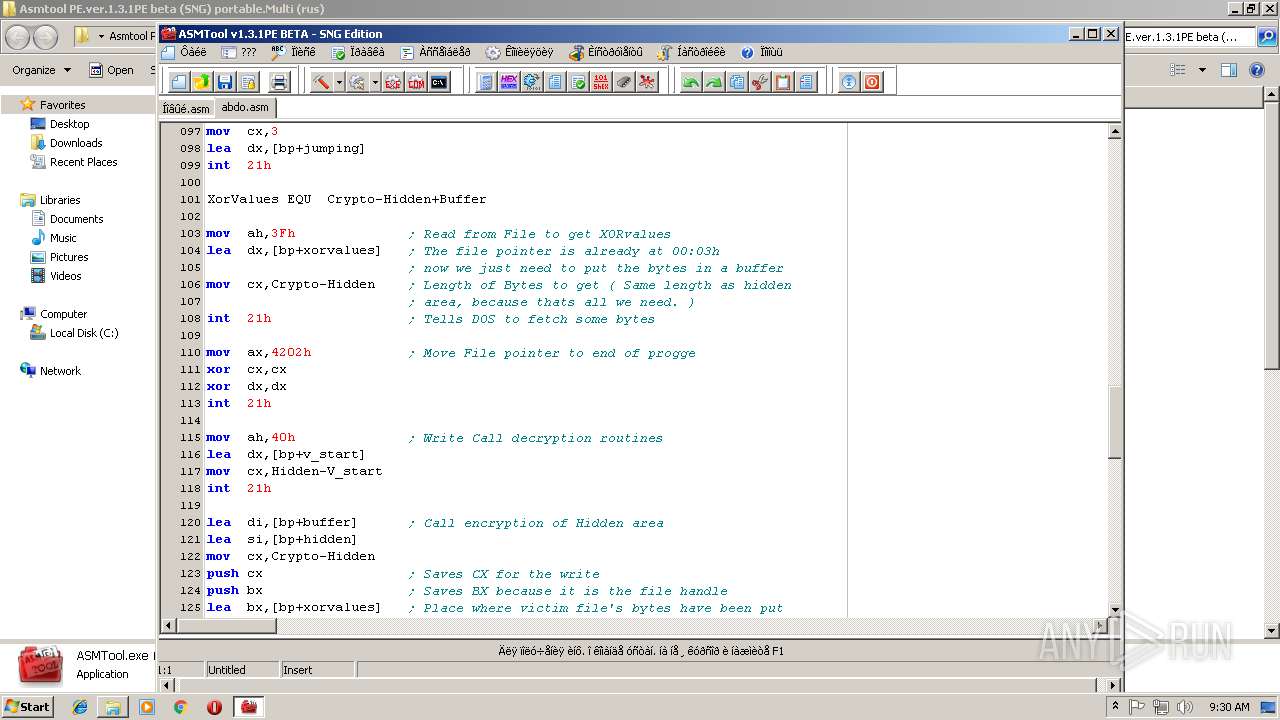The image size is (1280, 720).
Task: Click the document icon after the gear
Action: 555,82
